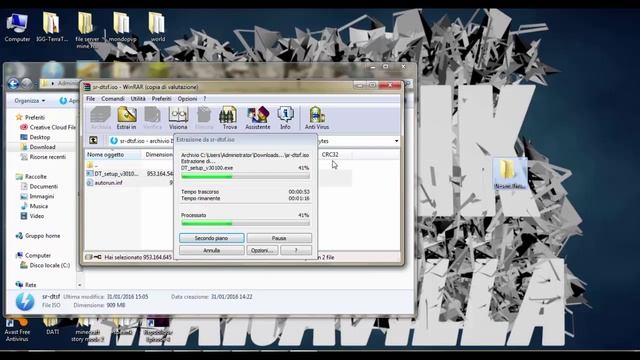This screenshot has height=360, width=640.
Task: Click the Visiona toolbar icon
Action: (178, 118)
